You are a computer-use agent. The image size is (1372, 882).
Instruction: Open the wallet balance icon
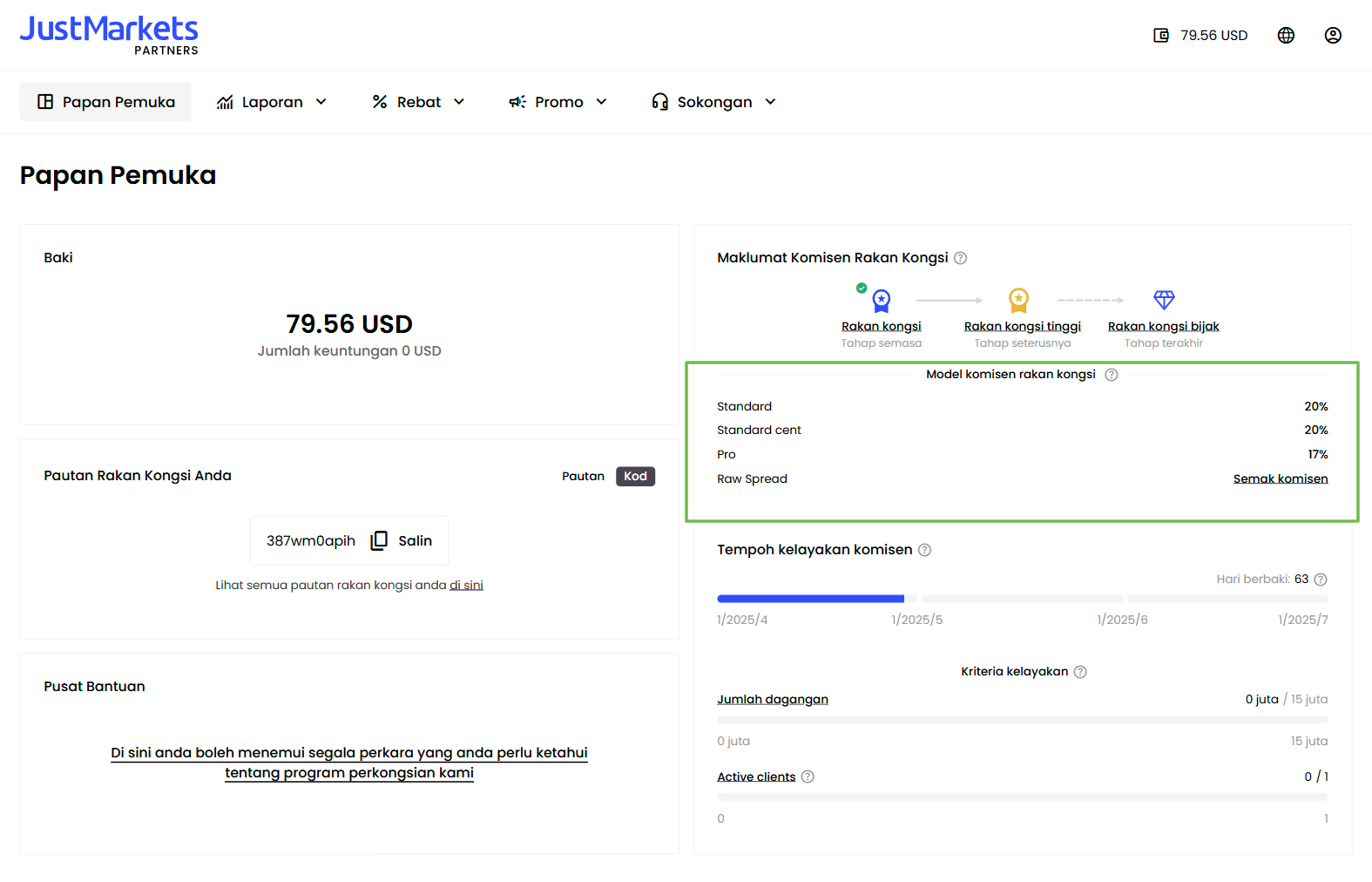point(1160,36)
